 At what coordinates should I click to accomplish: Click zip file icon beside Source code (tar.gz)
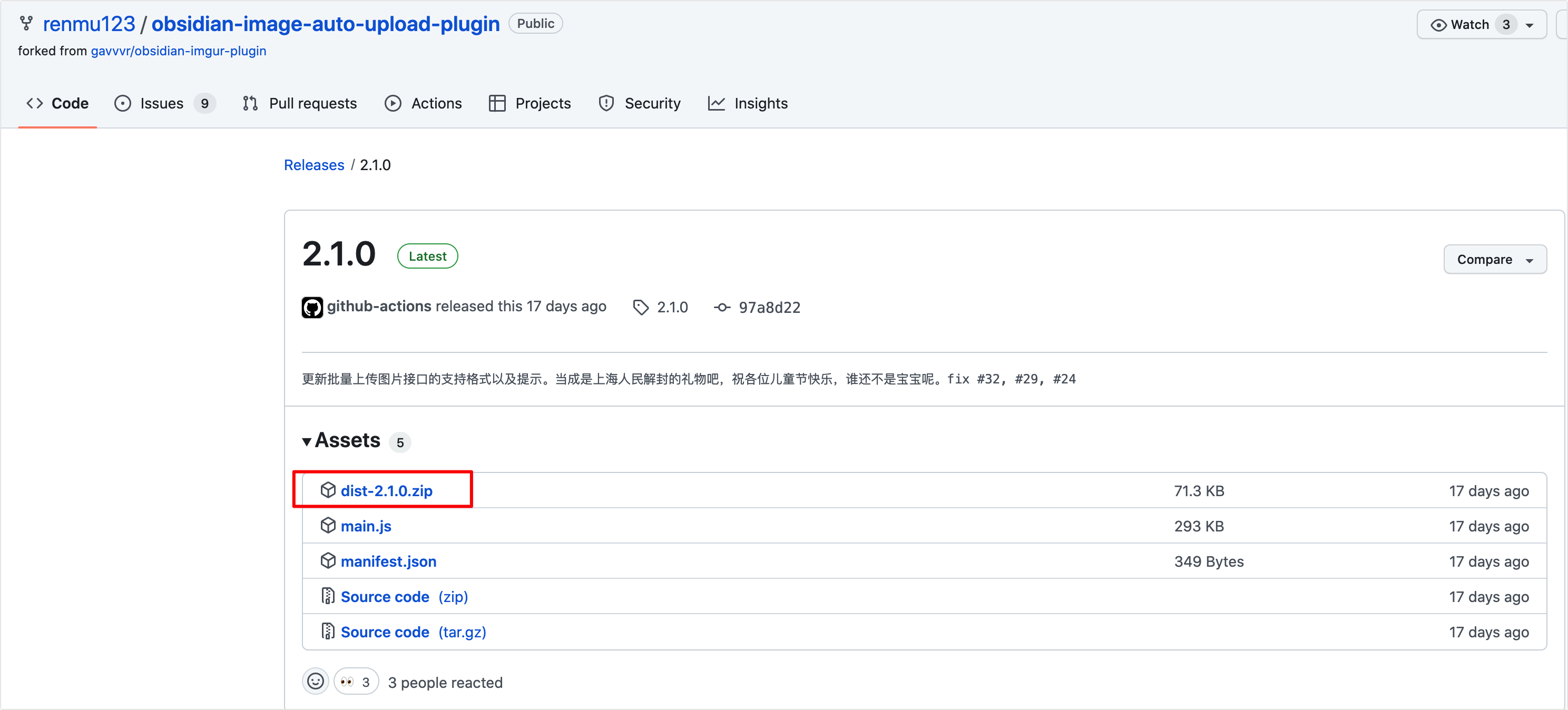click(328, 631)
